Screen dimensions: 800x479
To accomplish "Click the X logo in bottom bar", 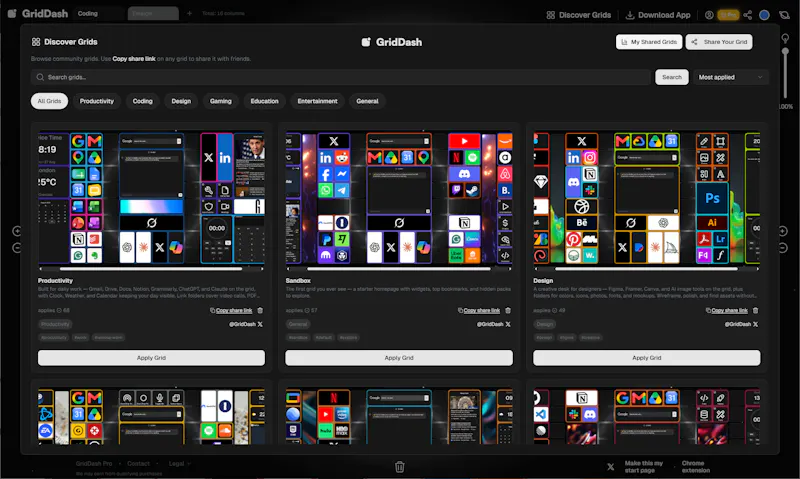I will tap(610, 466).
